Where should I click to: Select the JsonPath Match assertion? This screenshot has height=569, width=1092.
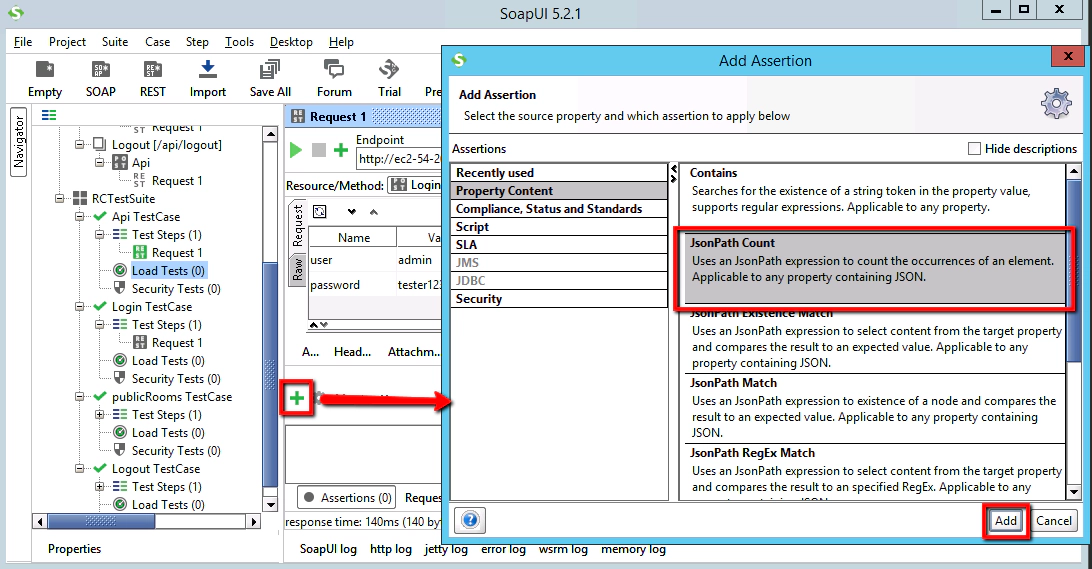pyautogui.click(x=873, y=408)
